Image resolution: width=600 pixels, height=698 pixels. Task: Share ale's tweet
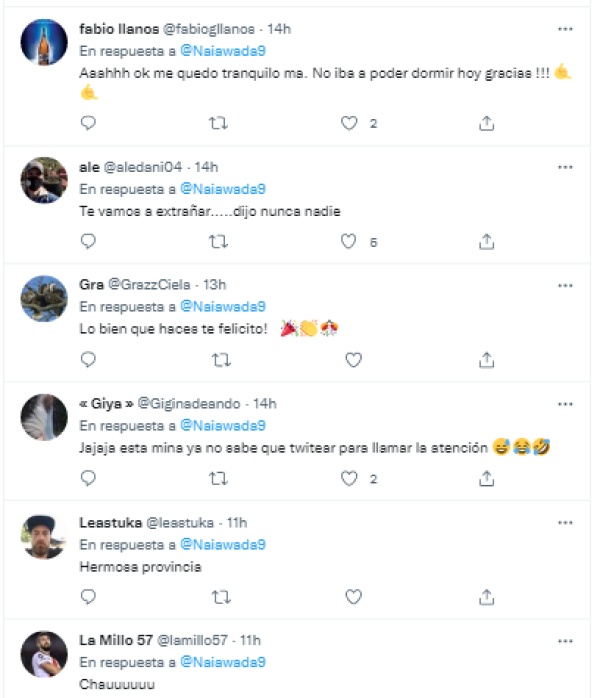(x=486, y=241)
